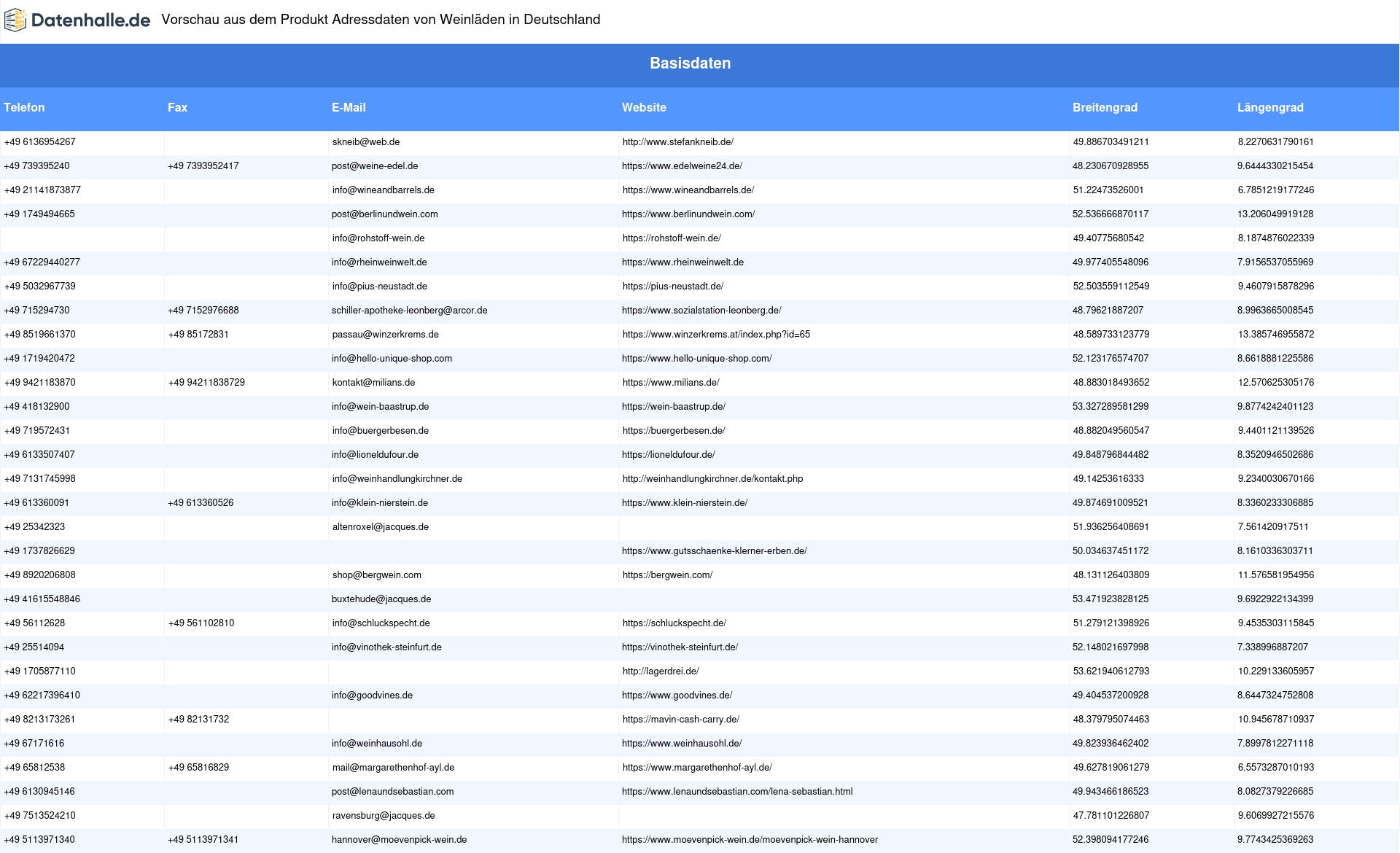Open https://www.berlinundwein.com/ link
Screen dimensions: 1400x853
click(x=688, y=214)
